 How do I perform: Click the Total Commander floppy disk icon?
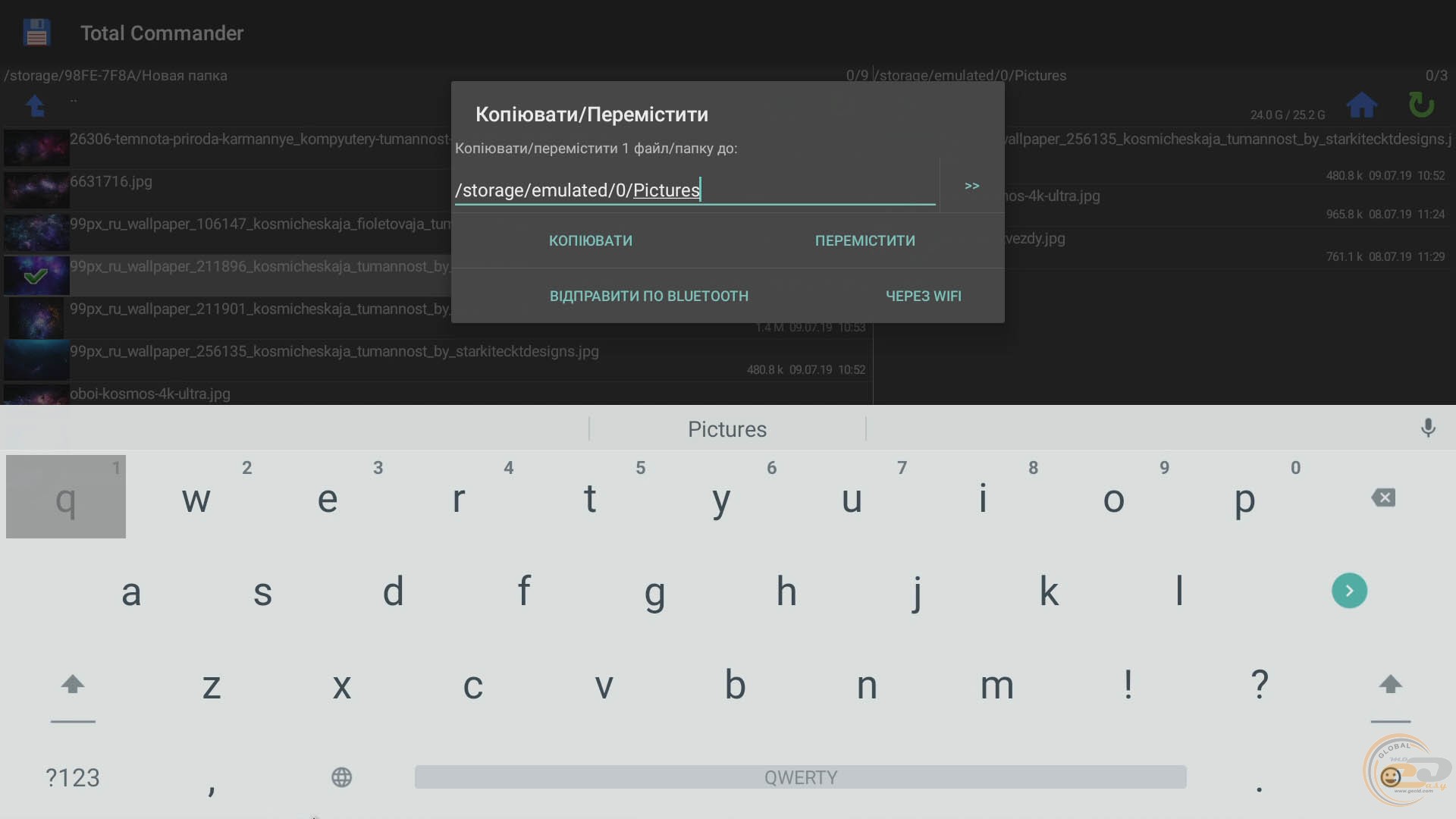(36, 33)
